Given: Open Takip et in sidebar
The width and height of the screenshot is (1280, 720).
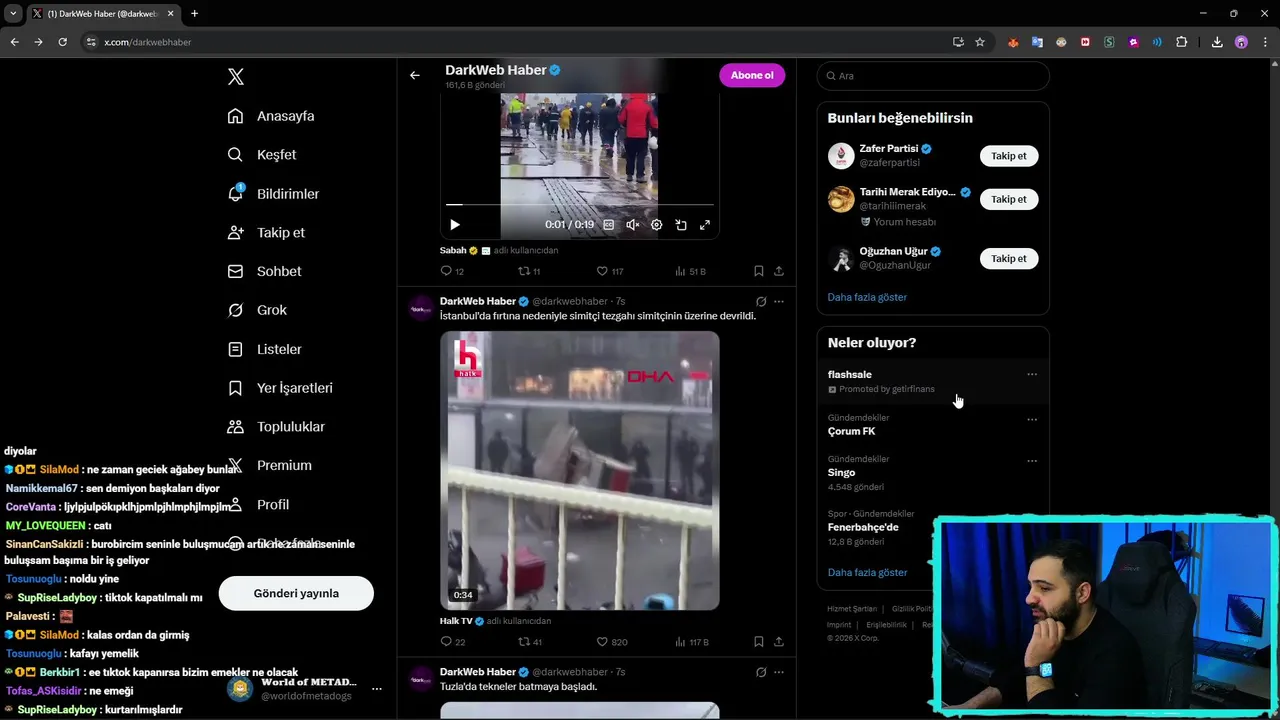Looking at the screenshot, I should click(266, 232).
